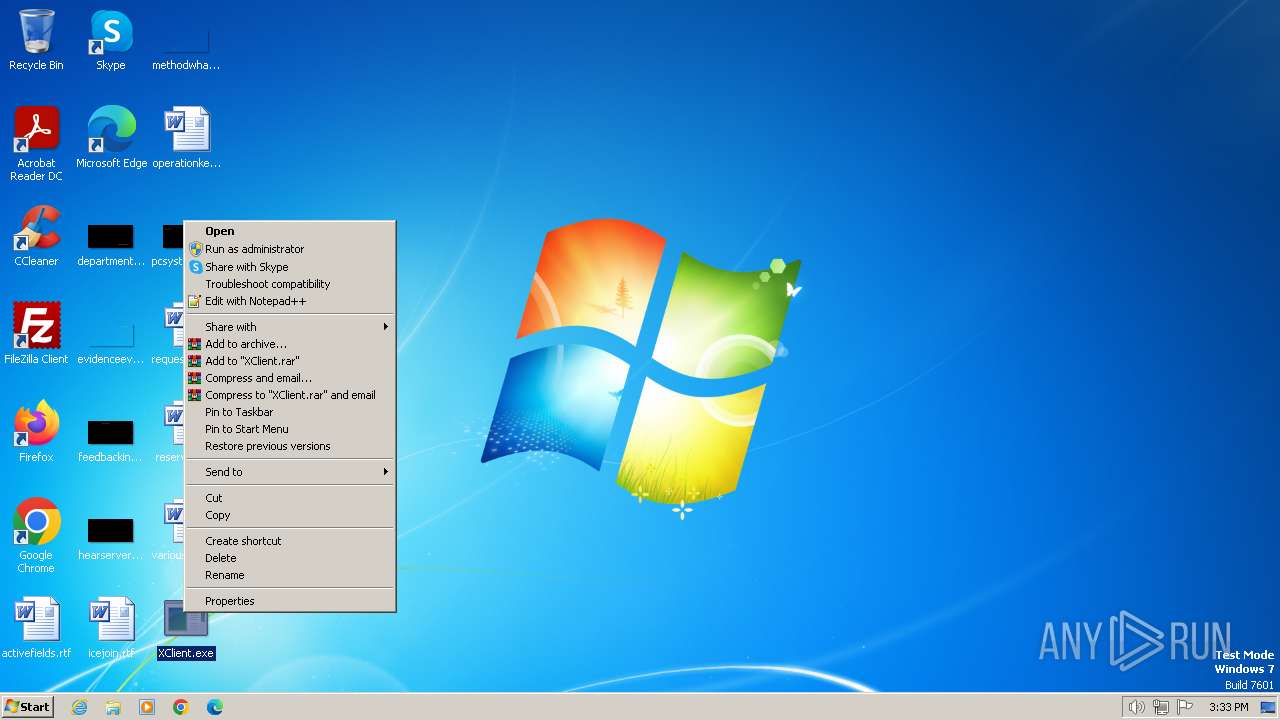The height and width of the screenshot is (720, 1280).
Task: Choose Rename in the context menu
Action: pyautogui.click(x=290, y=575)
